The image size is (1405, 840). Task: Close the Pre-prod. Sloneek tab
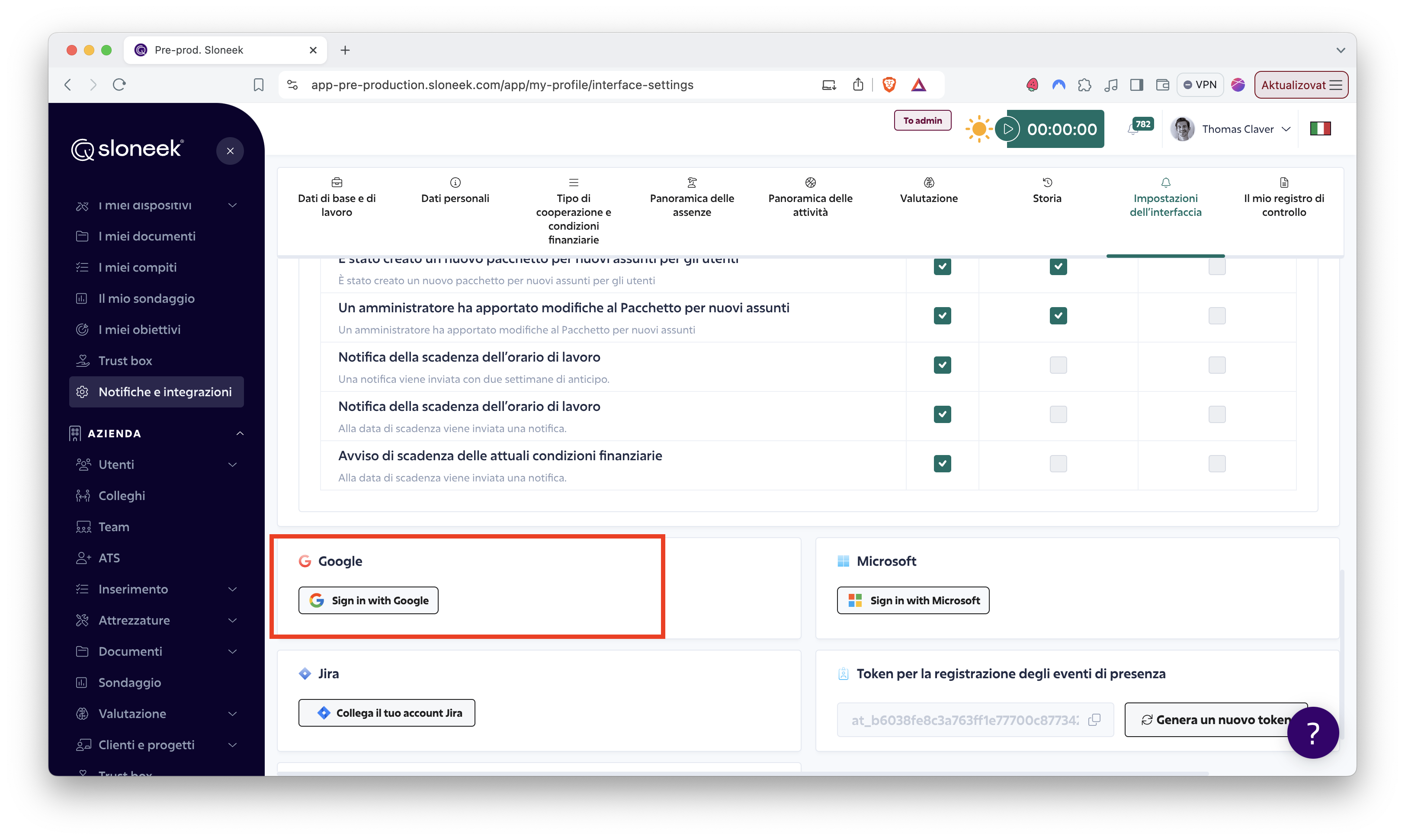click(313, 50)
